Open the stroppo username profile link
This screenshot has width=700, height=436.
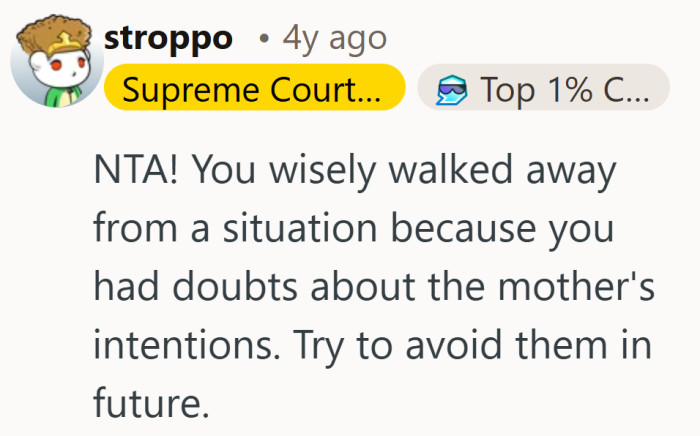[168, 39]
